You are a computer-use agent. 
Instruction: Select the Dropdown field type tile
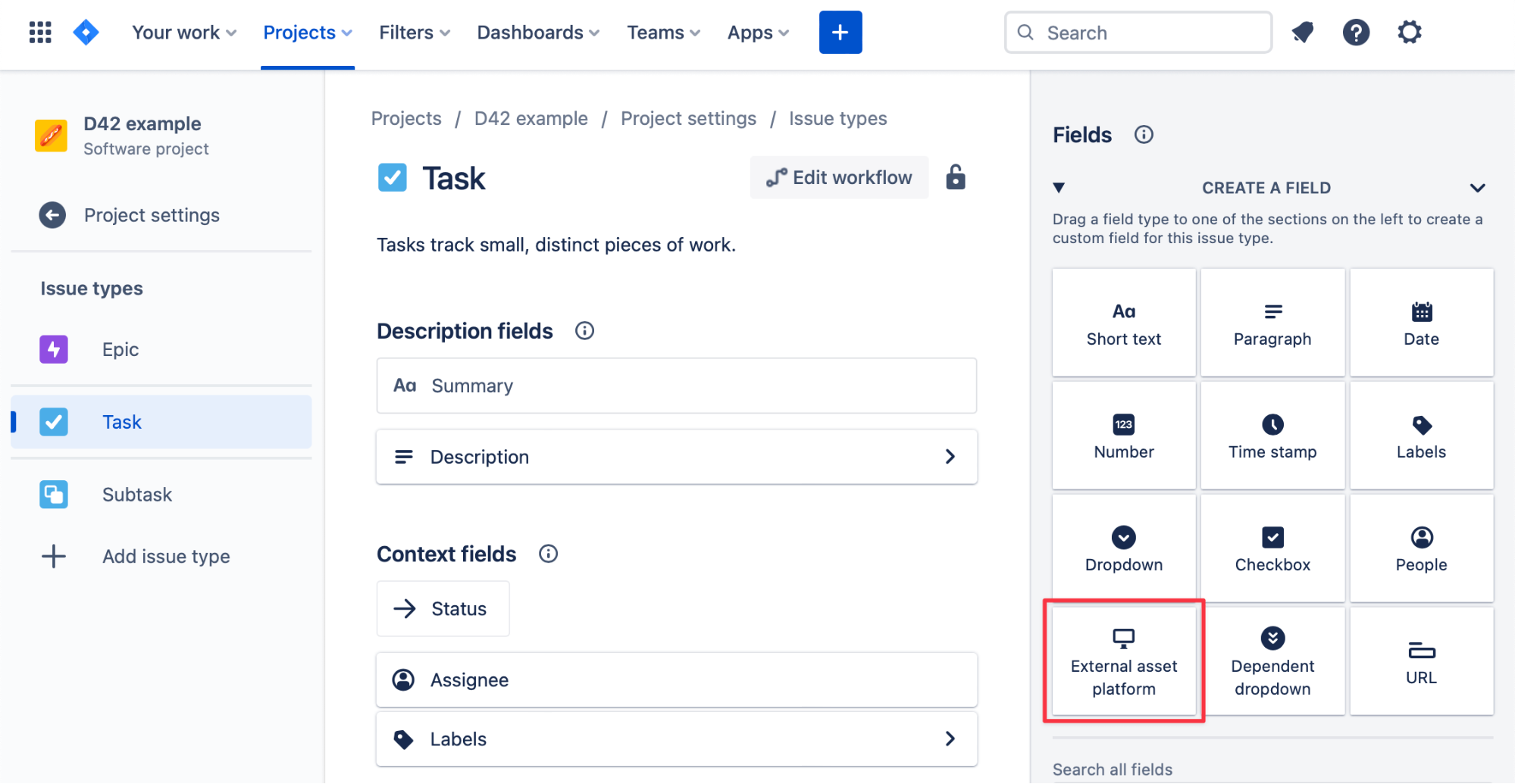pyautogui.click(x=1123, y=548)
